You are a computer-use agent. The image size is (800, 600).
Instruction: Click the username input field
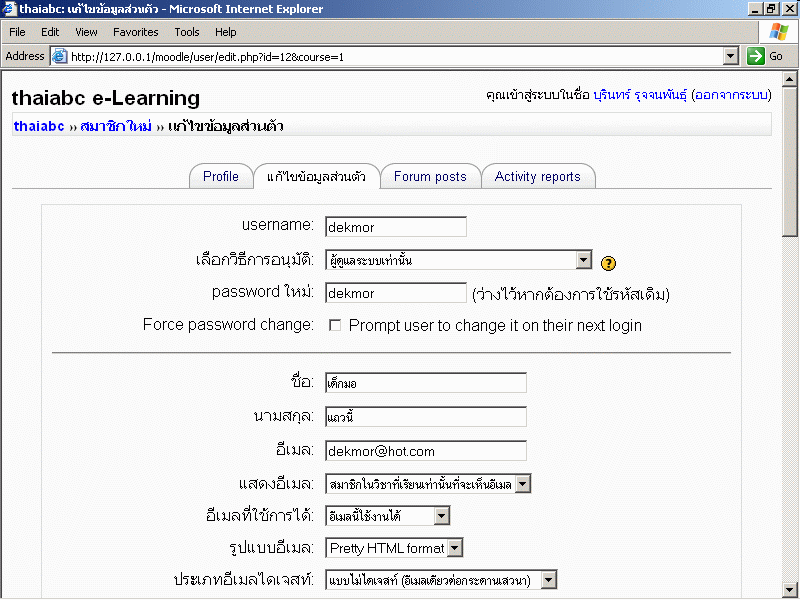(396, 227)
